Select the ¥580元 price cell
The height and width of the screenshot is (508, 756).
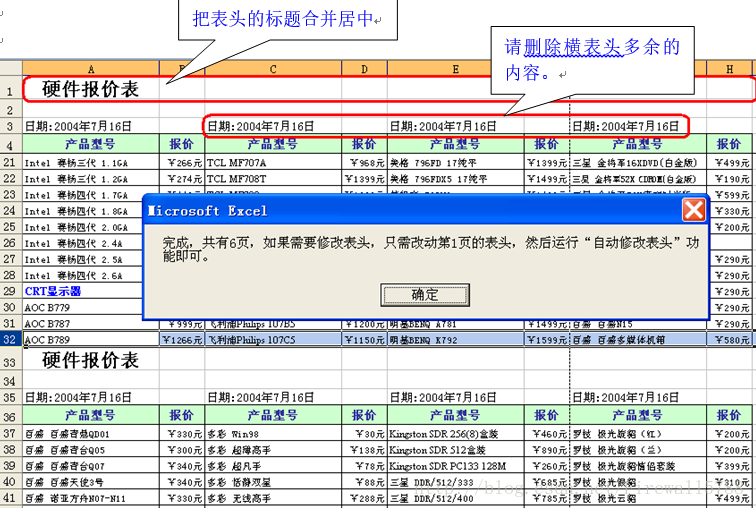click(729, 340)
